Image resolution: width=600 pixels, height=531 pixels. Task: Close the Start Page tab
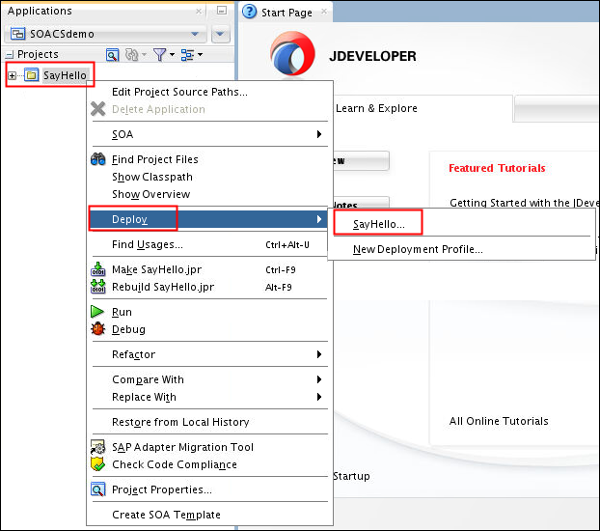coord(324,11)
